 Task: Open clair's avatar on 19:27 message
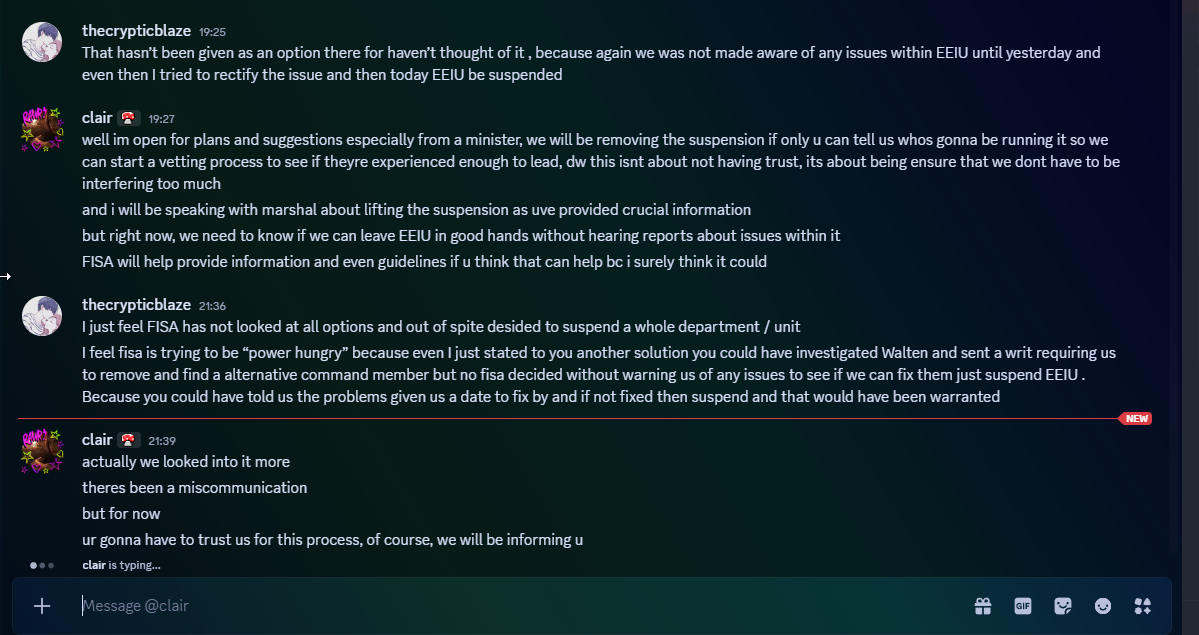tap(43, 130)
